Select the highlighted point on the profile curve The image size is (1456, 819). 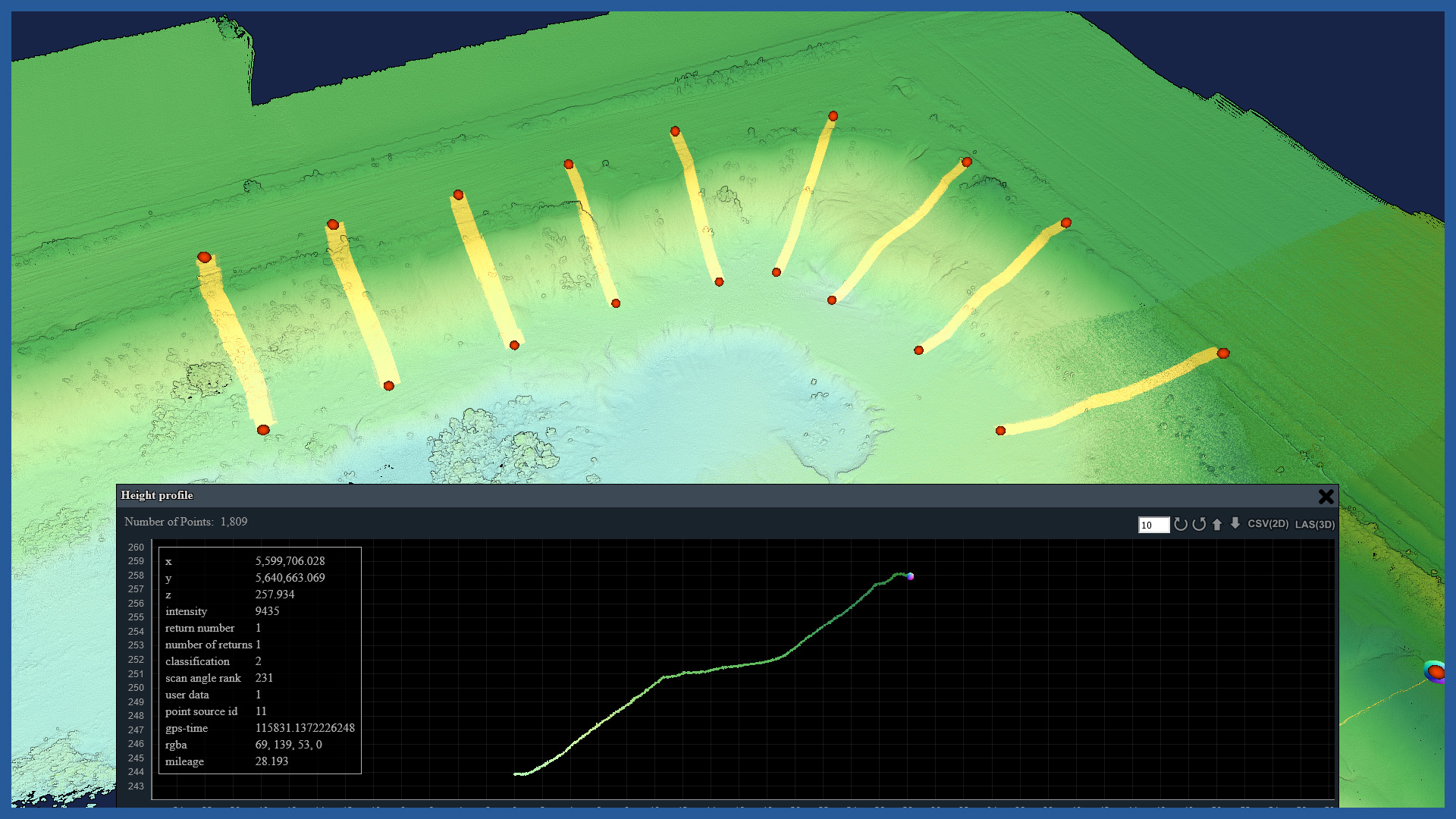910,576
